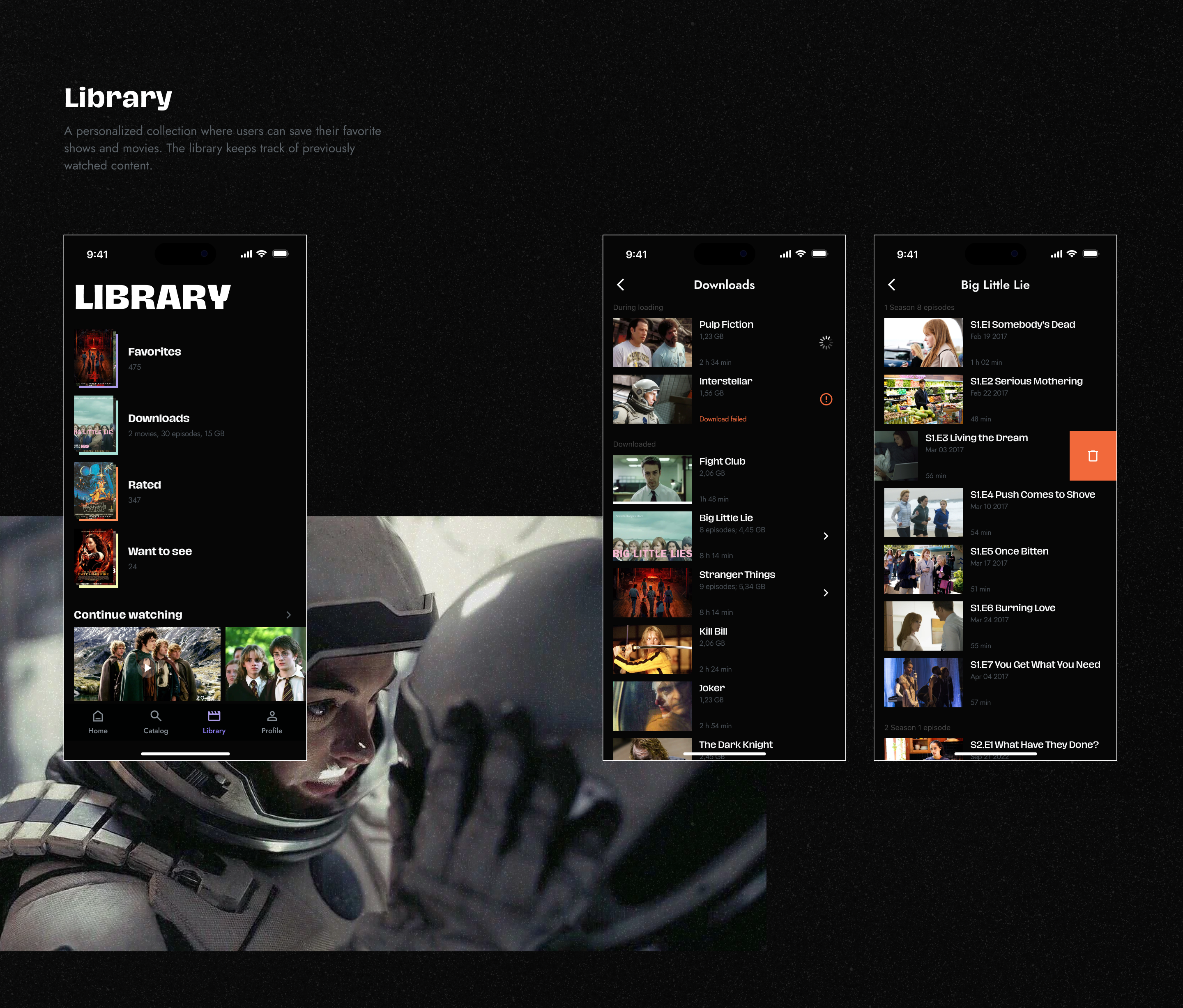Open the Kill Bill download entry

click(x=713, y=632)
